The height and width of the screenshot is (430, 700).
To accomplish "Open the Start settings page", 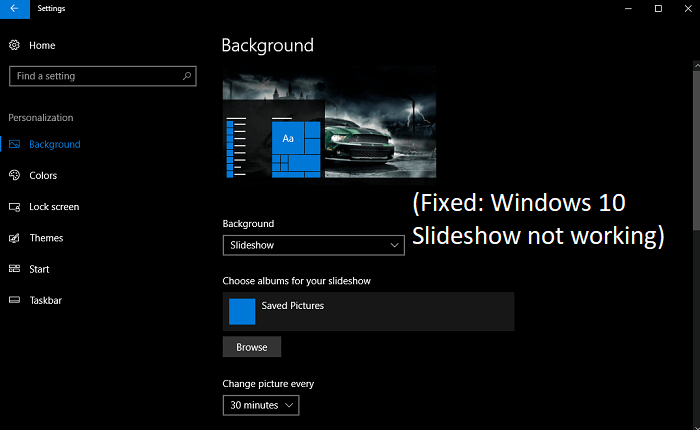I will point(39,269).
